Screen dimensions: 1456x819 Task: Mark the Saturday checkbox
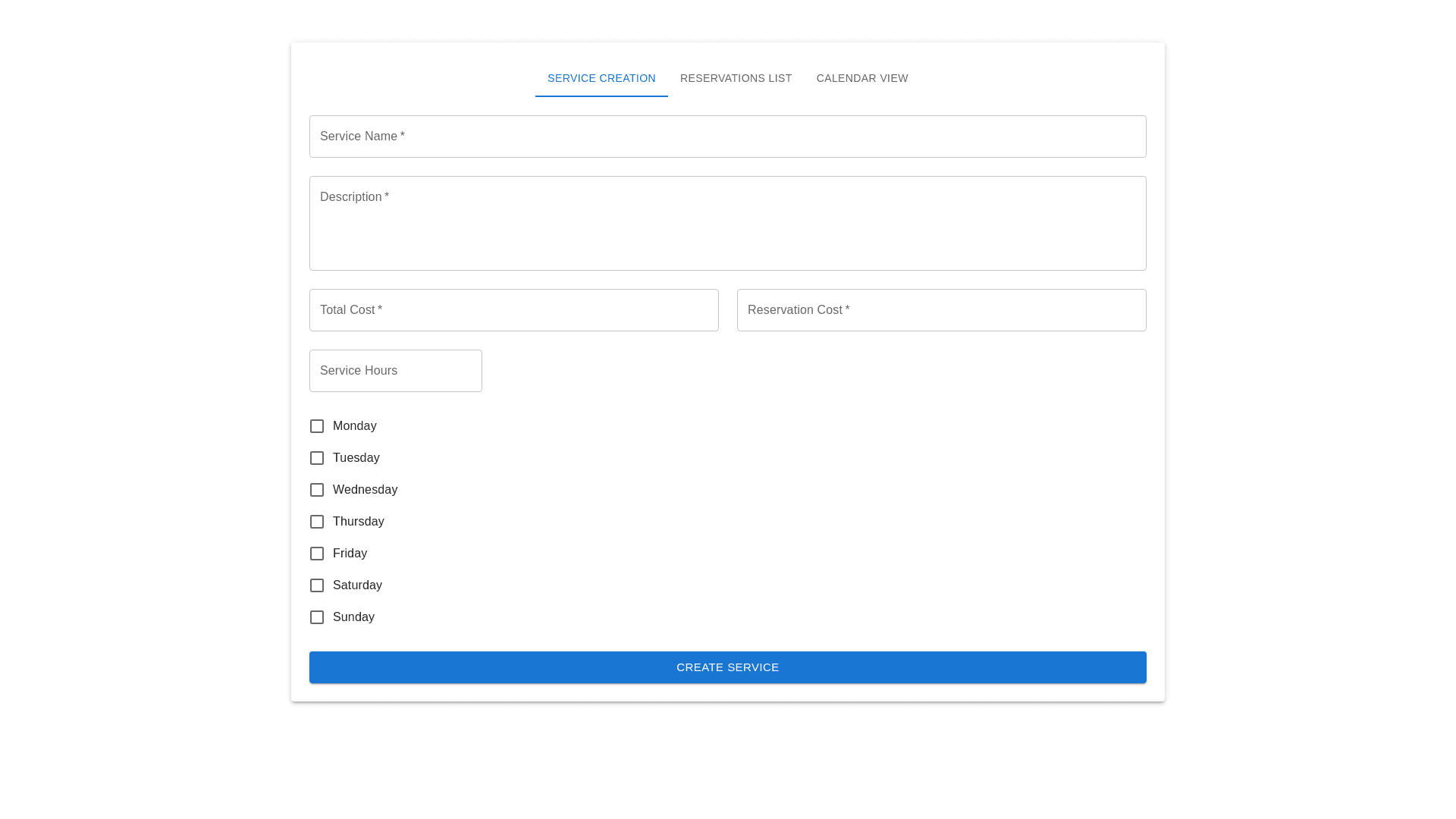[317, 585]
